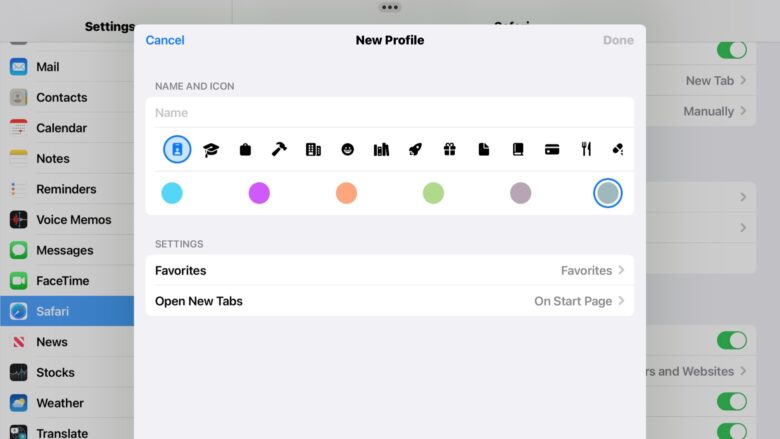Choose the rocket profile icon
The image size is (780, 439).
pyautogui.click(x=415, y=149)
